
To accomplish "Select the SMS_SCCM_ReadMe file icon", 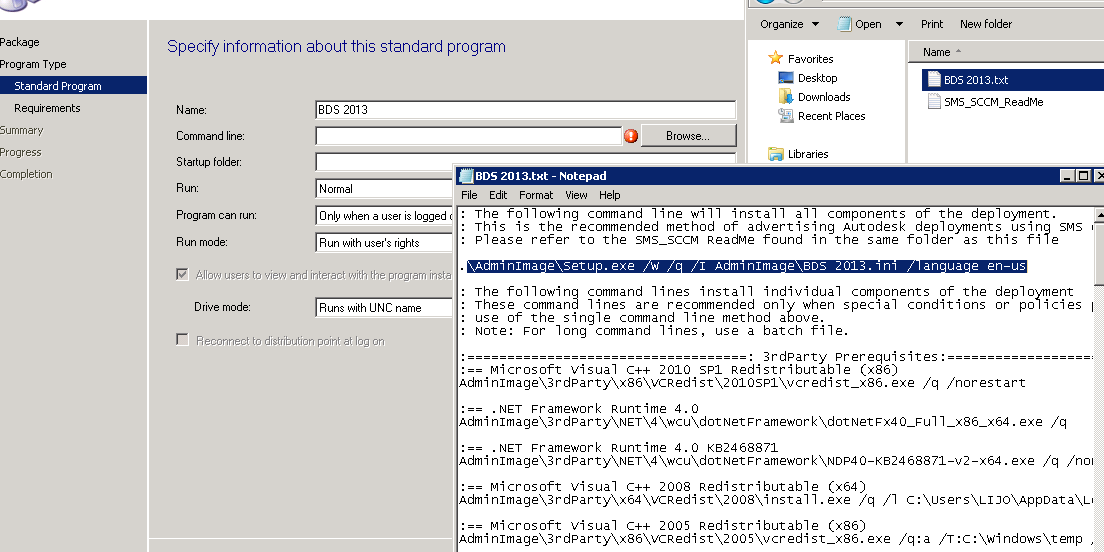I will [x=934, y=101].
